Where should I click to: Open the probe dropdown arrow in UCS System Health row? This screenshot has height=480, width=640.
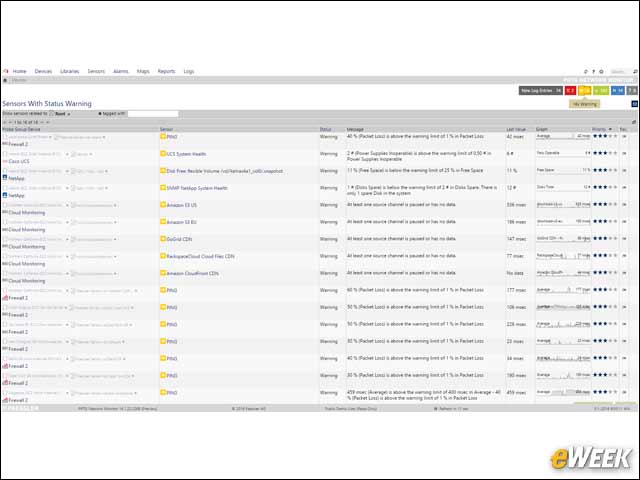tap(67, 154)
